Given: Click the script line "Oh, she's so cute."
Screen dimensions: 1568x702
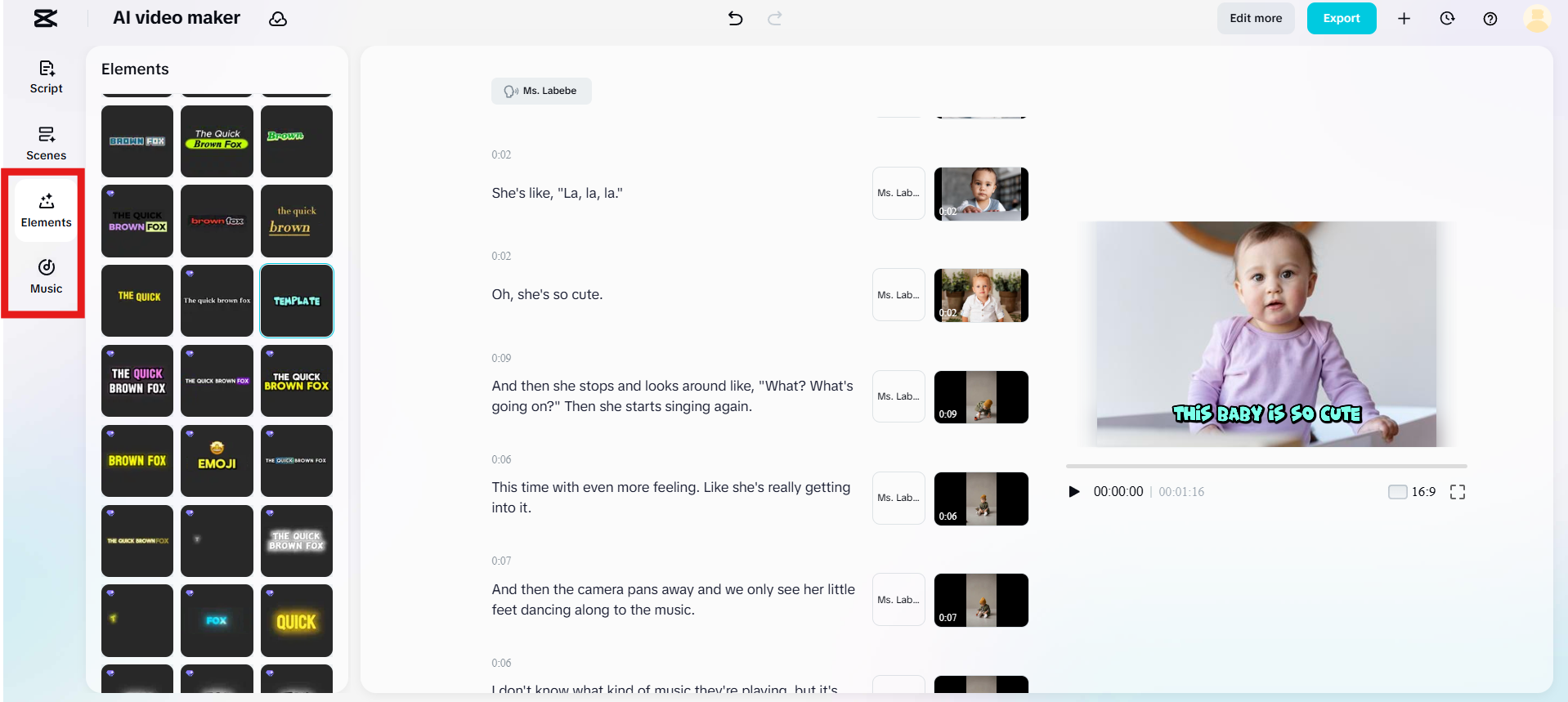Looking at the screenshot, I should [x=547, y=295].
